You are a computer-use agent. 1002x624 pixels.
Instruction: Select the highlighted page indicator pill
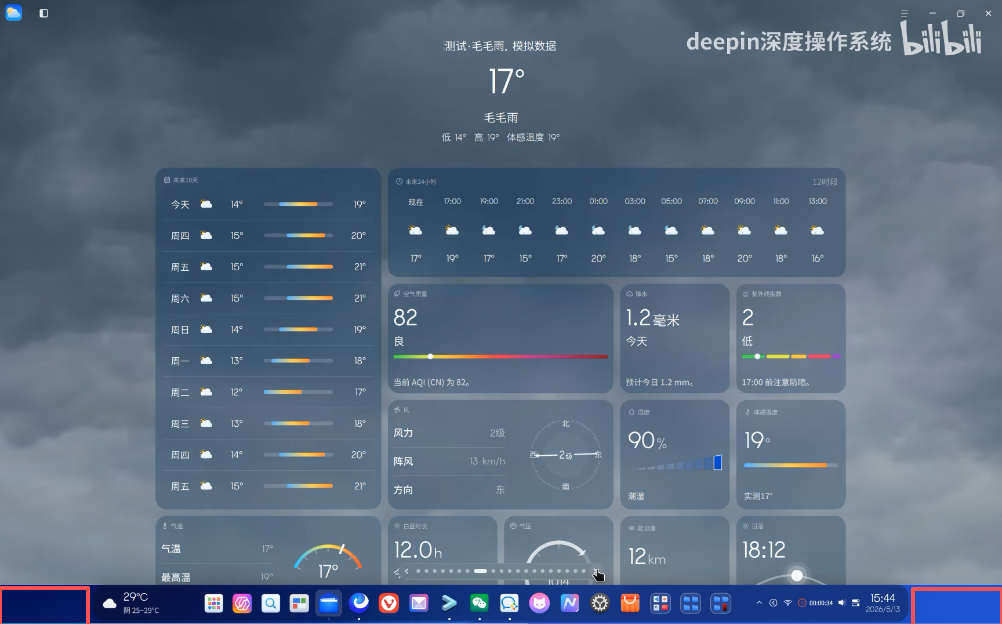pyautogui.click(x=481, y=571)
